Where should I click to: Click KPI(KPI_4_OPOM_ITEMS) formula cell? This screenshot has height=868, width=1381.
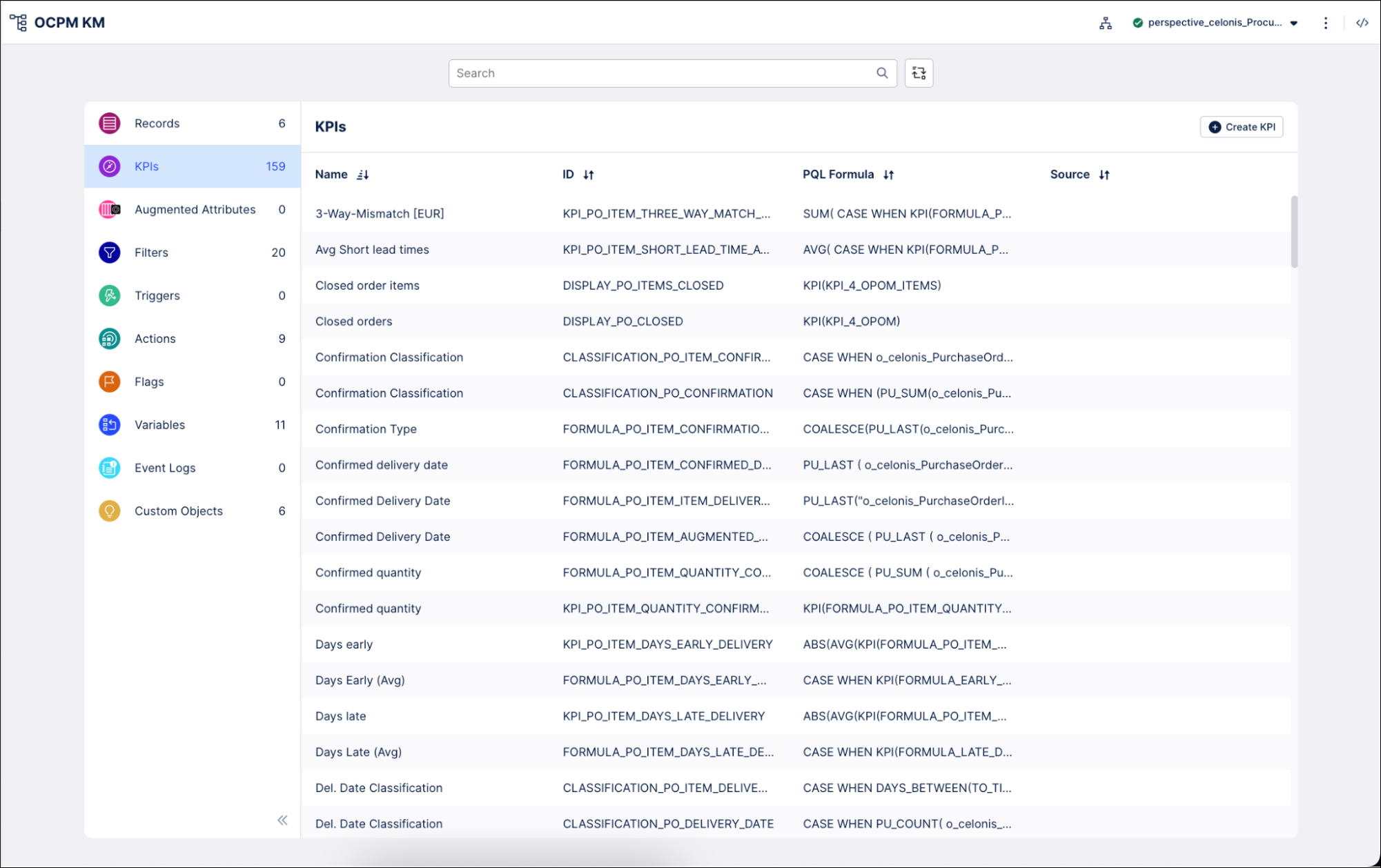872,286
